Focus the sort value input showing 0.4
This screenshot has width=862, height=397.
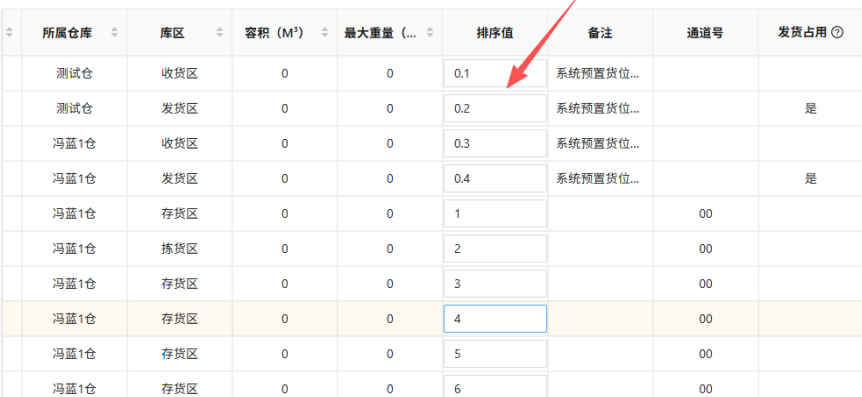(495, 179)
